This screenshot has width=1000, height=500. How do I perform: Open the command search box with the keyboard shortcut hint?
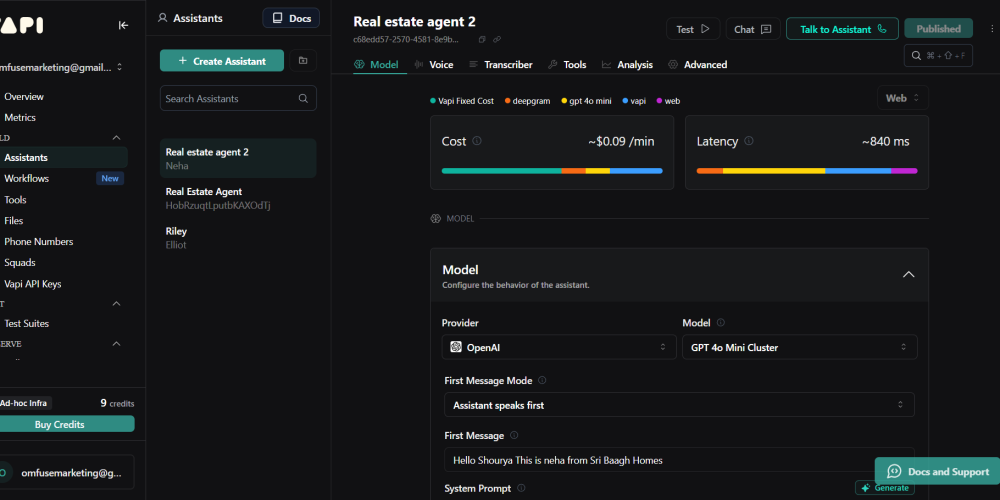click(x=938, y=55)
